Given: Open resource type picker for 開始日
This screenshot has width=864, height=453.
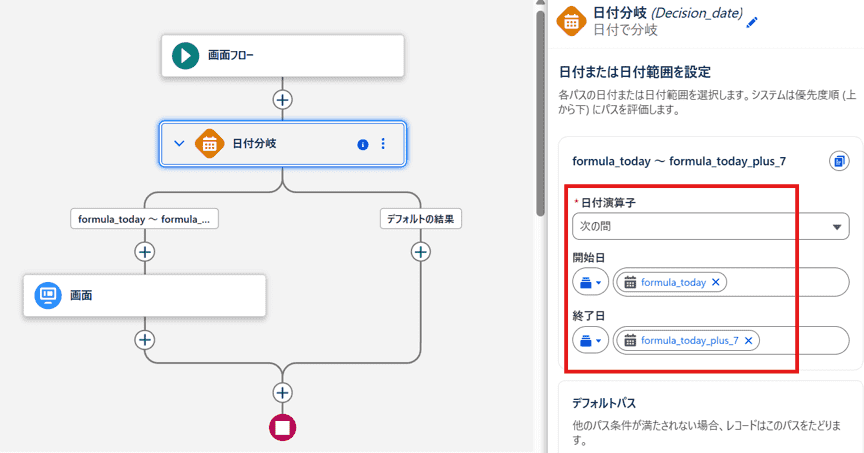Looking at the screenshot, I should point(591,282).
